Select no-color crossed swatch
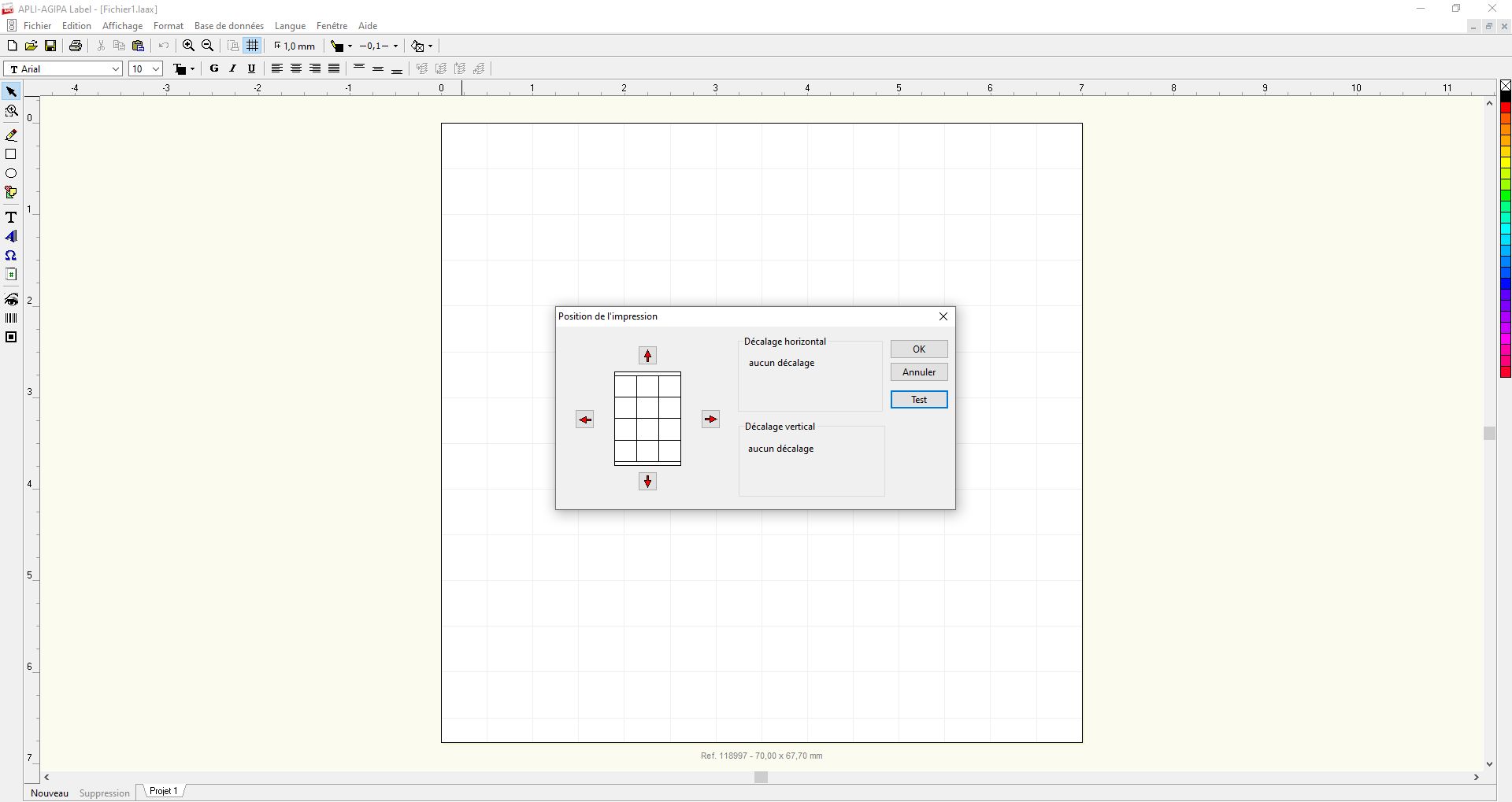The image size is (1512, 802). pos(1506,85)
